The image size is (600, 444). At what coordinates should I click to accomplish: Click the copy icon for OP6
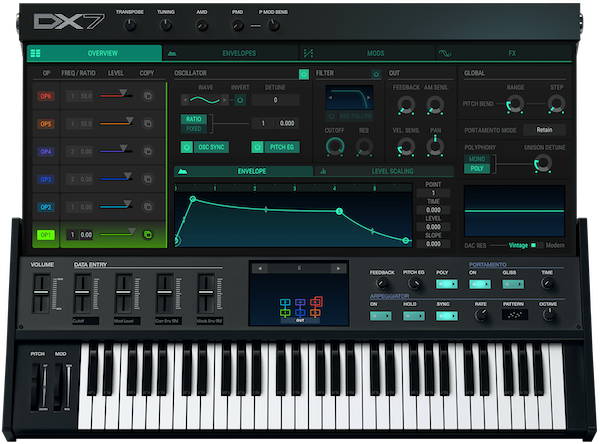tap(147, 96)
